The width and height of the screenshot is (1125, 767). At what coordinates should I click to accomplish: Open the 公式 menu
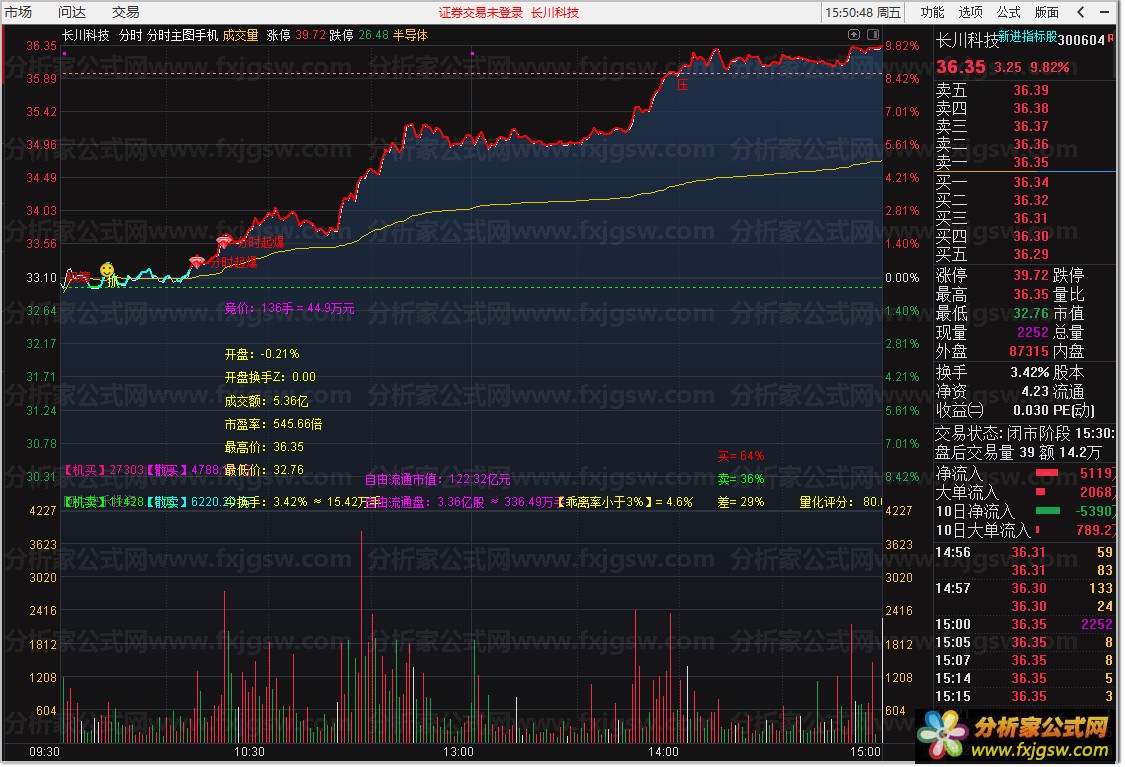(1008, 12)
